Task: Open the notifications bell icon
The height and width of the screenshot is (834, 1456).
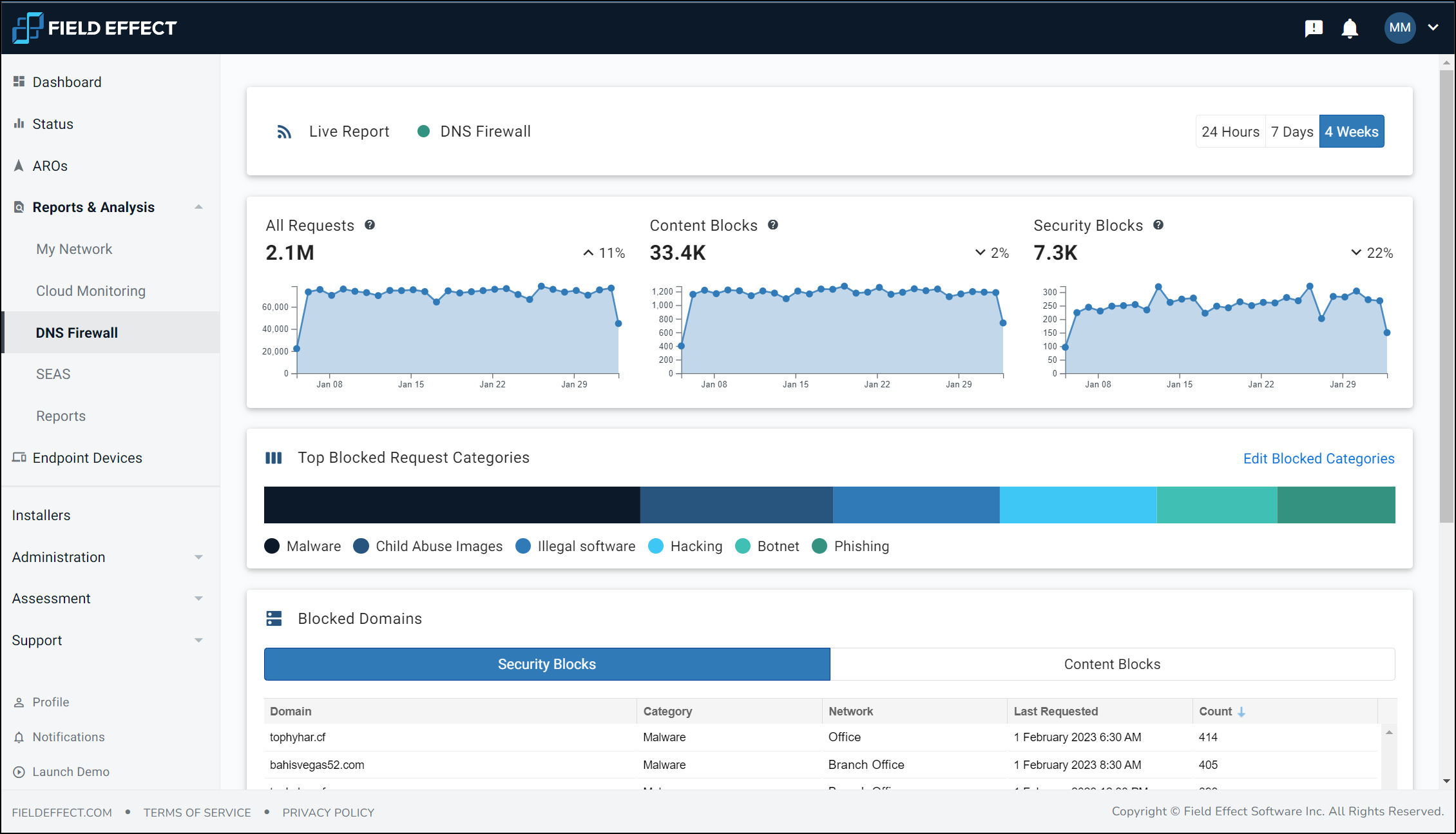Action: 1350,28
